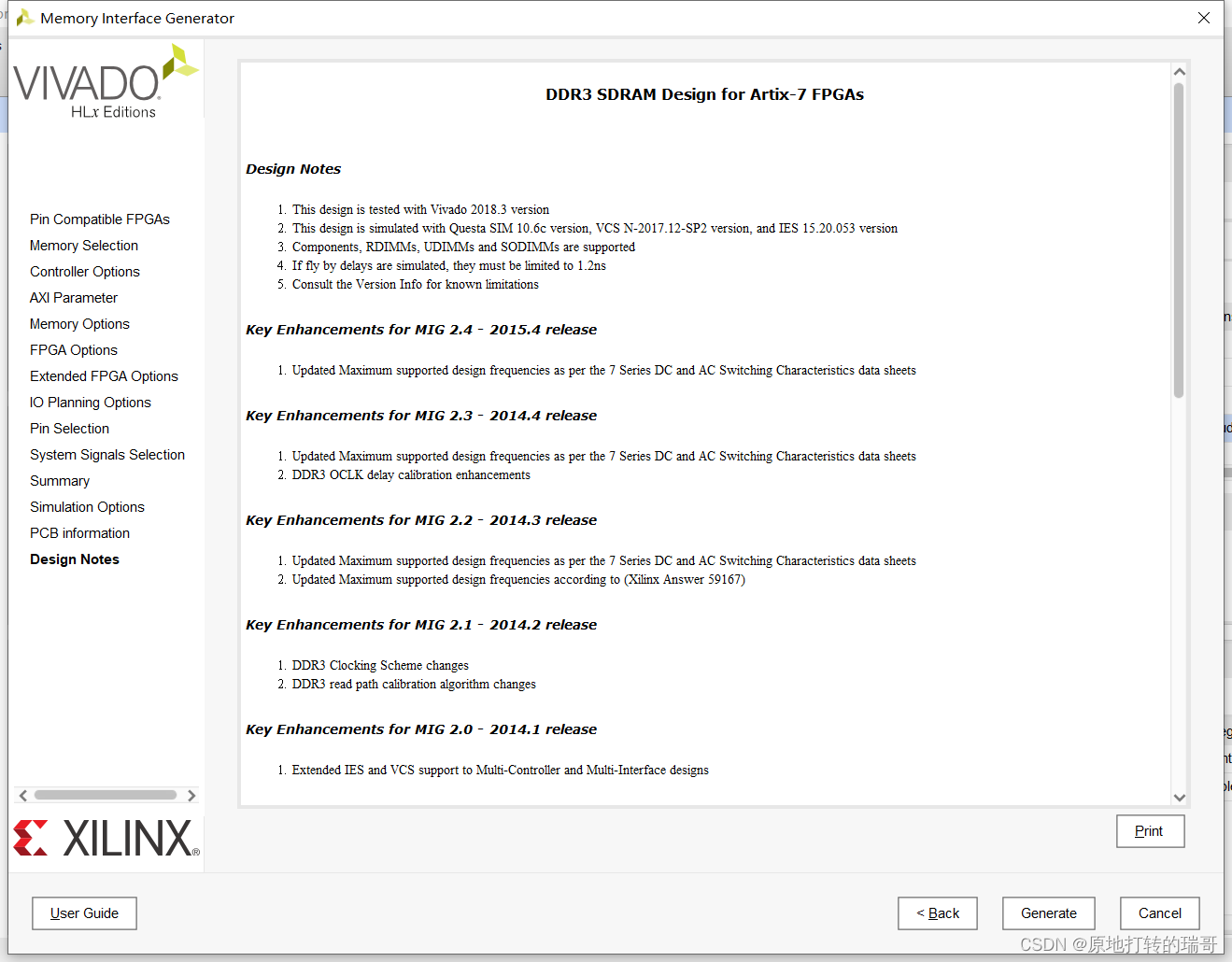
Task: Open Pin Compatible FPGAs page
Action: point(100,219)
